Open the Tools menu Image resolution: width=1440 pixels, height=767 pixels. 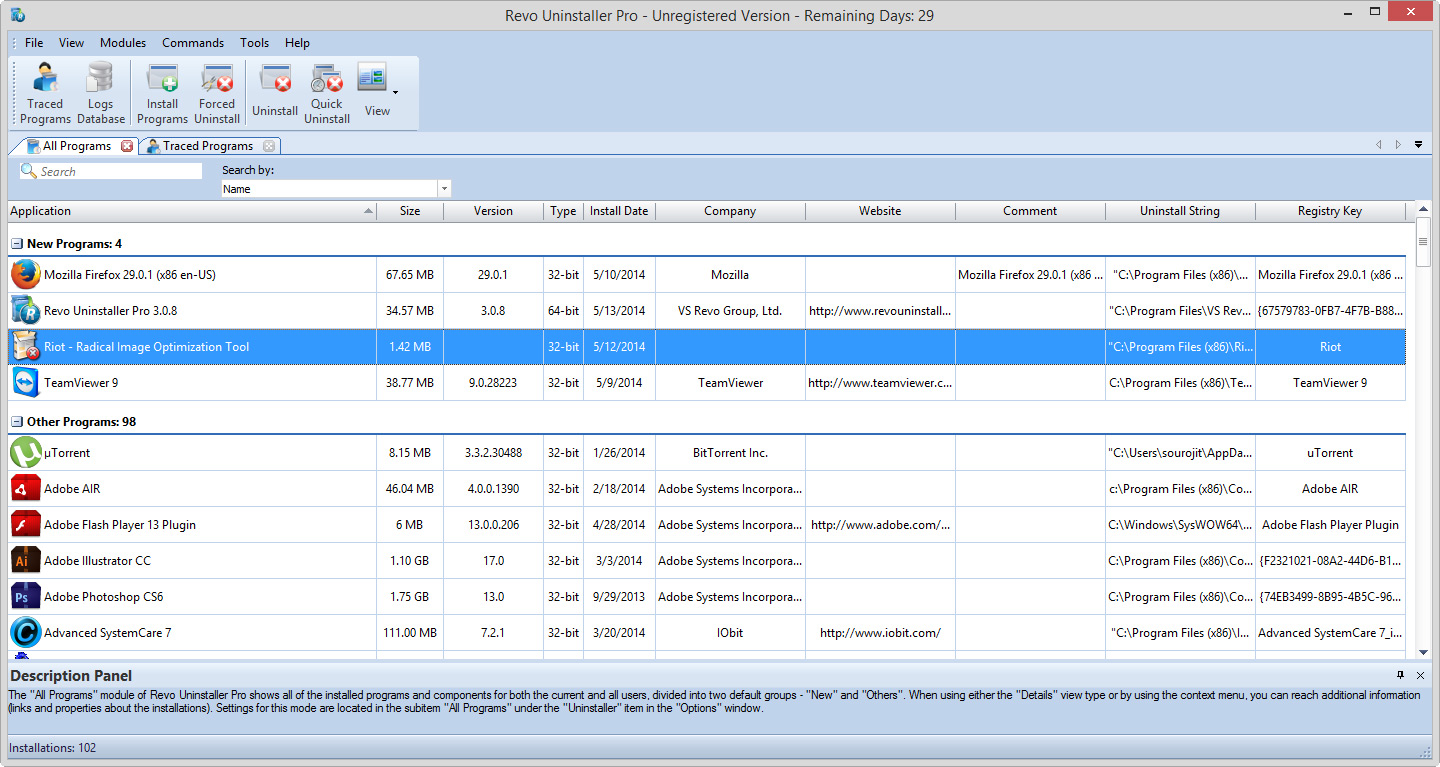coord(254,43)
